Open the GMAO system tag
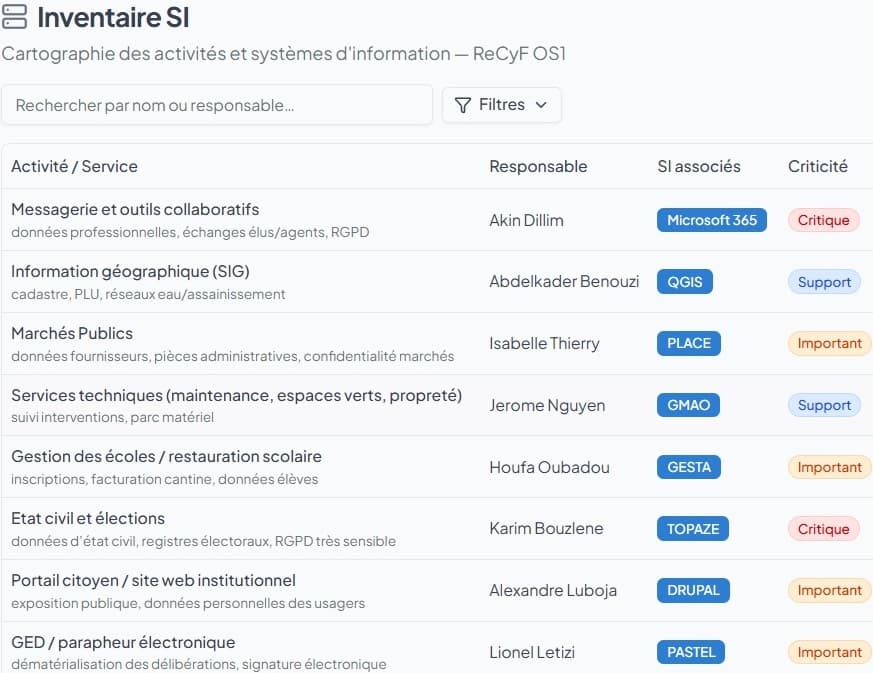Image resolution: width=873 pixels, height=673 pixels. [x=688, y=405]
